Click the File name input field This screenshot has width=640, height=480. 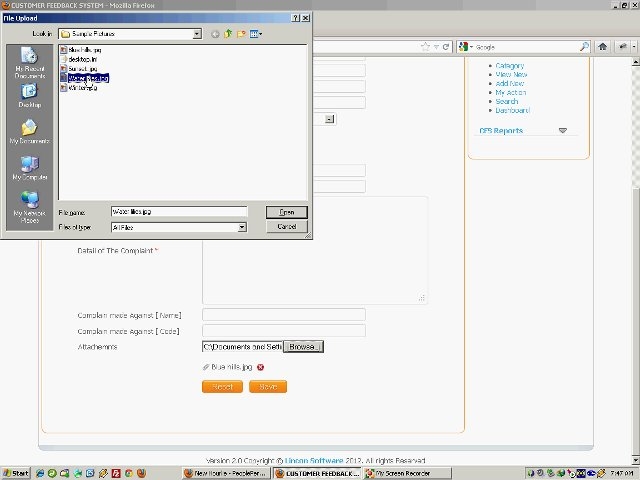tap(179, 211)
